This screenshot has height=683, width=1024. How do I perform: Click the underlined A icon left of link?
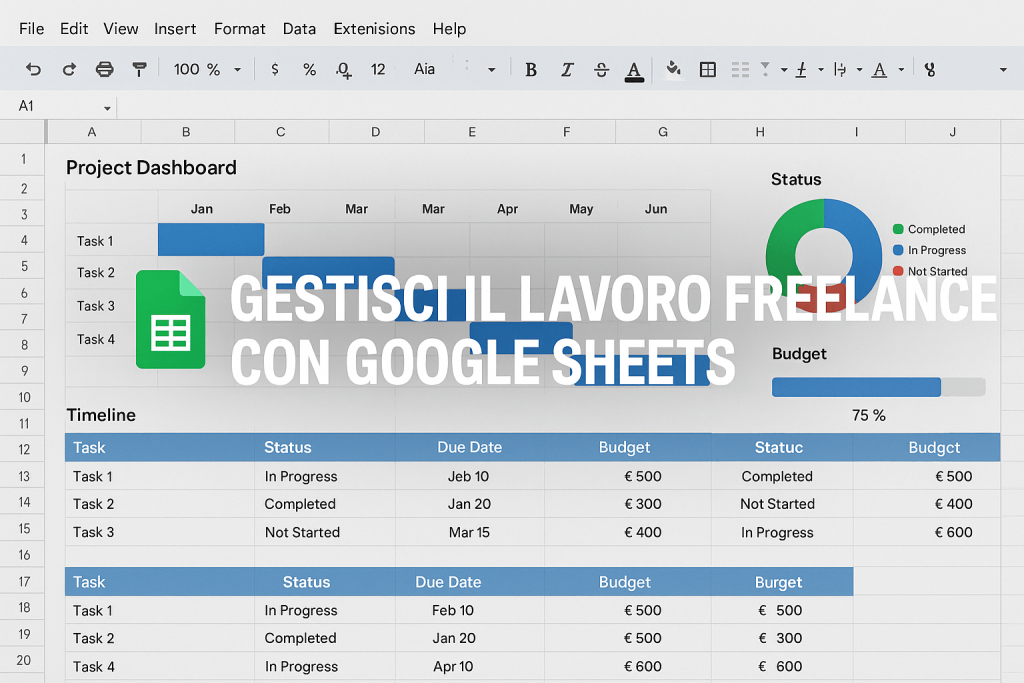880,70
